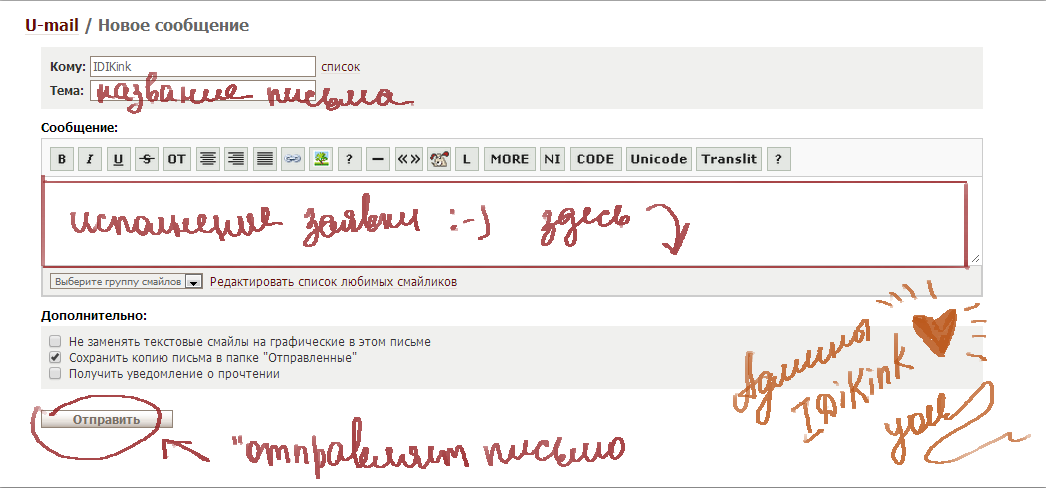Enable 'Не заменять текстовые смайлы' checkbox
The width and height of the screenshot is (1046, 488).
(x=56, y=342)
